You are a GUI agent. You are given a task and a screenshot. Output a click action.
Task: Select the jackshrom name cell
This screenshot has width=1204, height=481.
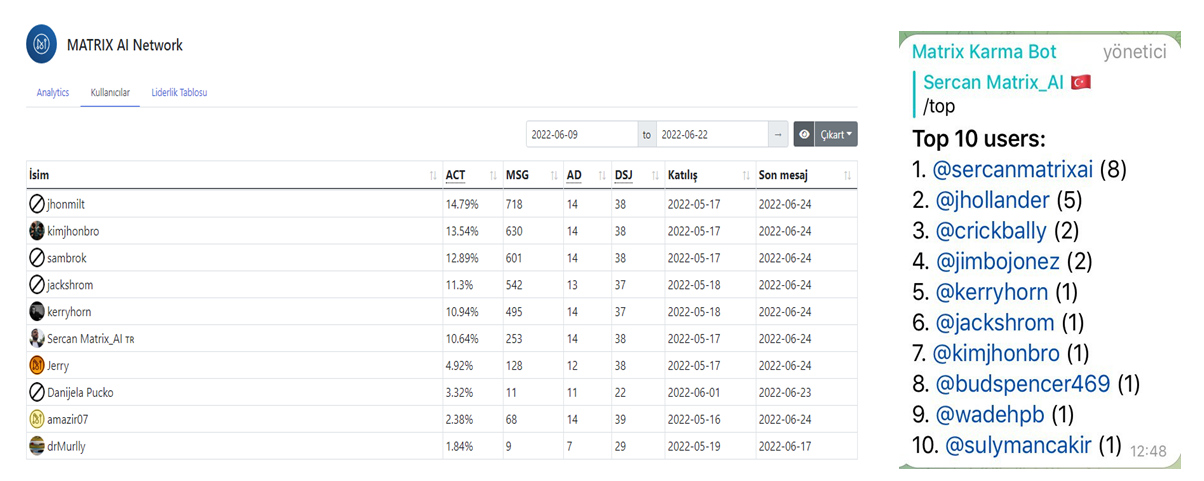[234, 285]
